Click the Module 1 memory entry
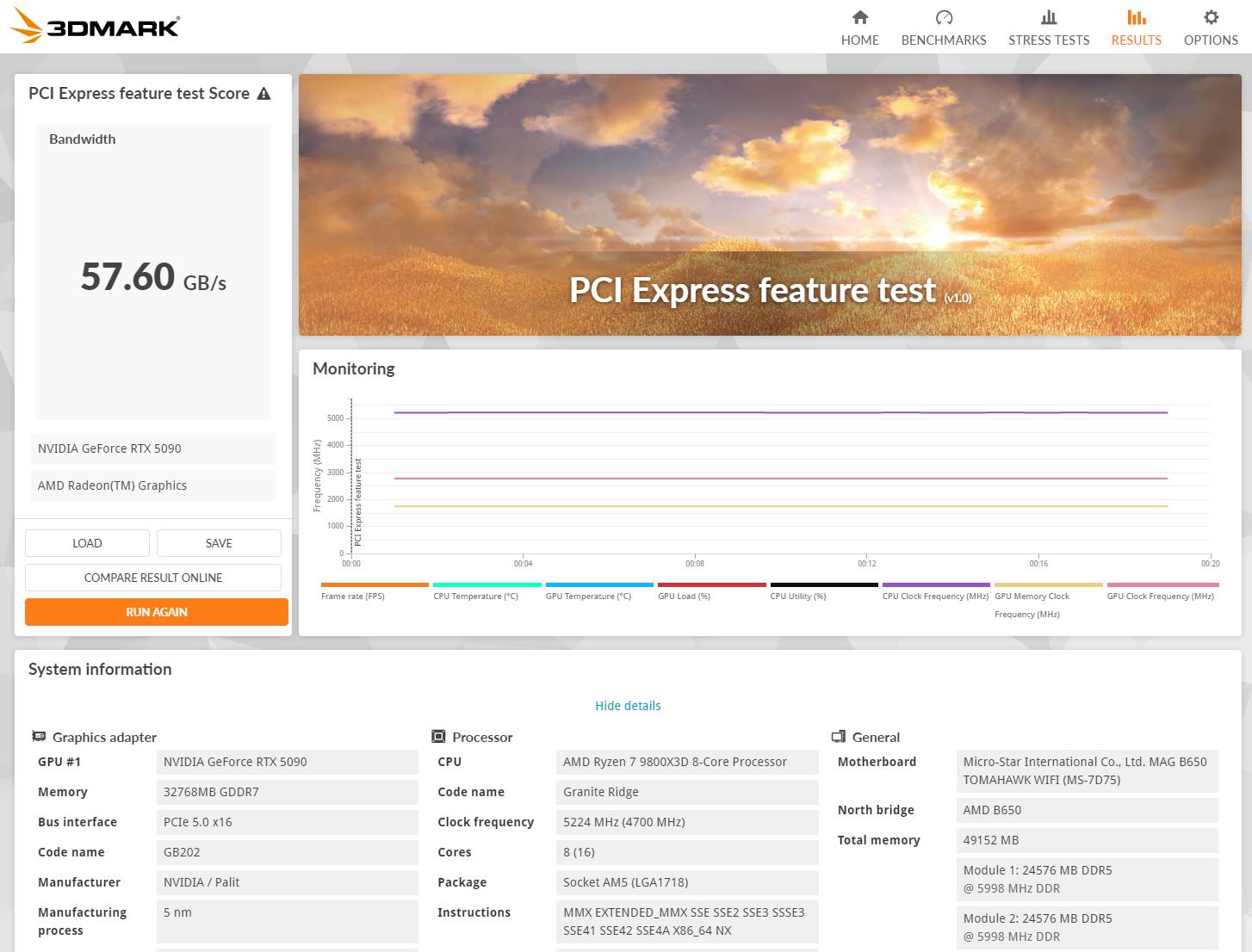Image resolution: width=1252 pixels, height=952 pixels. tap(1088, 880)
